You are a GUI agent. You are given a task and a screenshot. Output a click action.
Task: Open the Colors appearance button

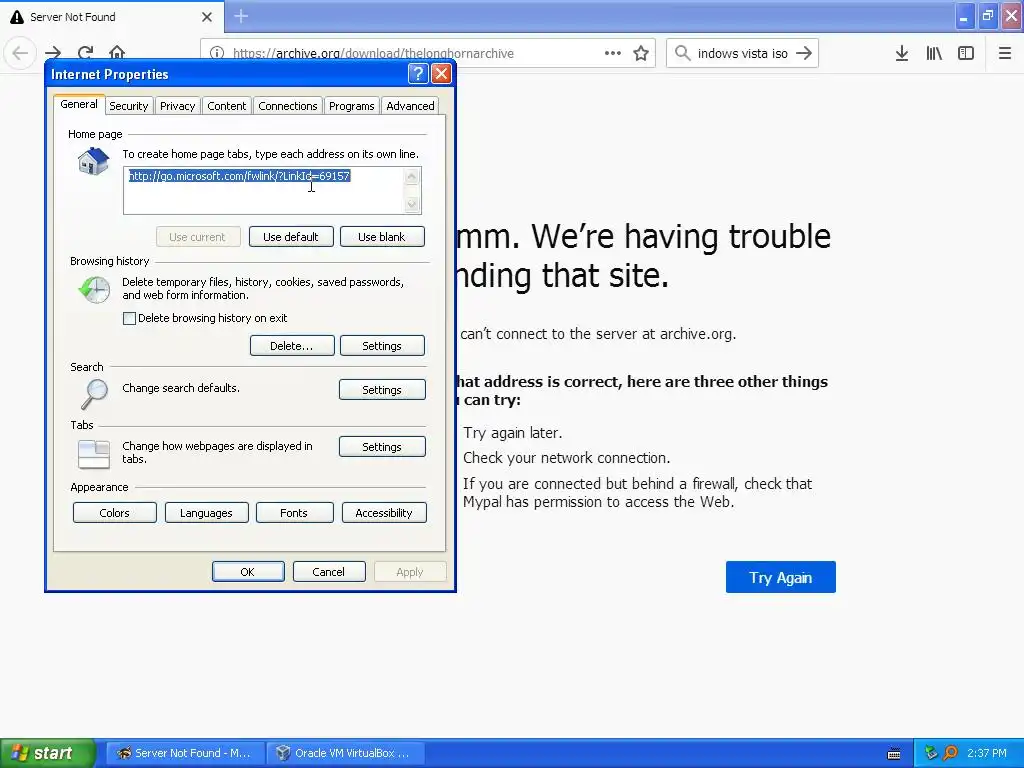tap(114, 513)
